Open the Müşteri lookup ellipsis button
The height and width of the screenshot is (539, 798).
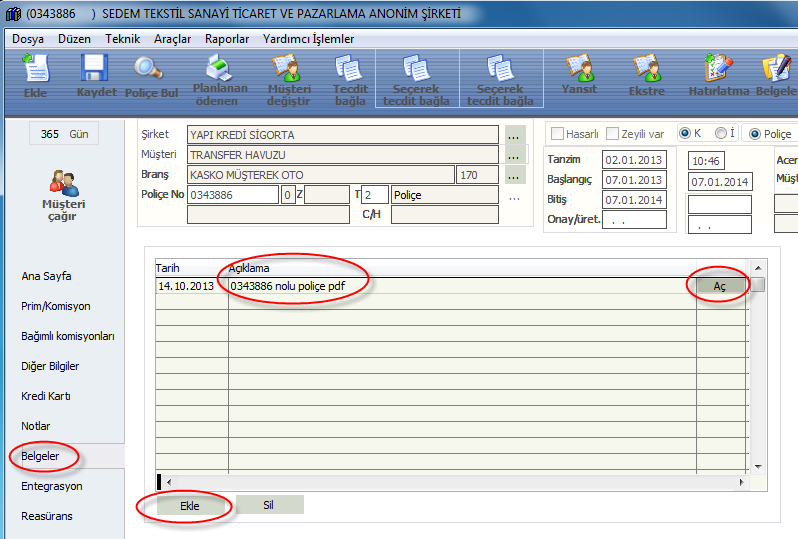coord(514,155)
